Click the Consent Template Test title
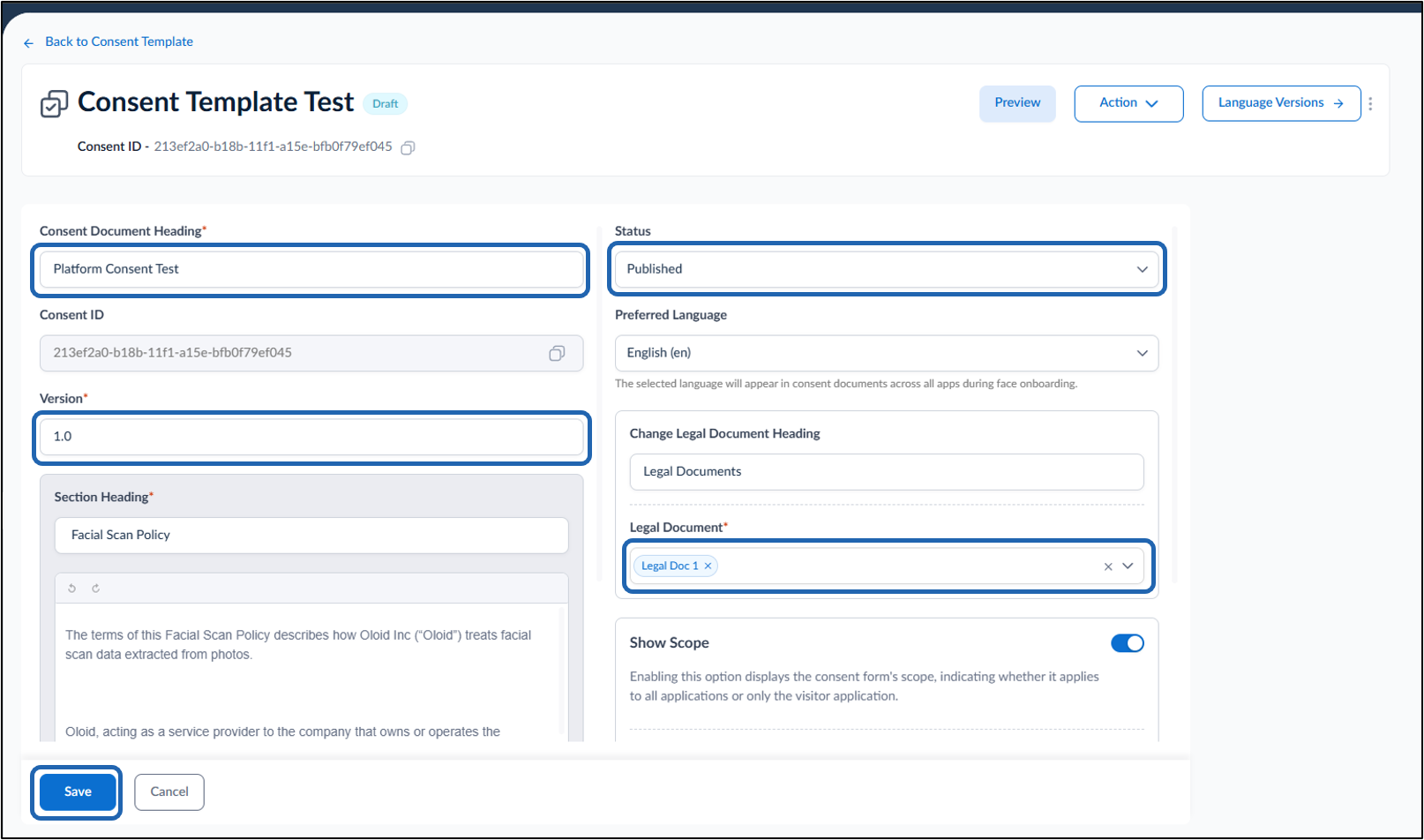1424x840 pixels. pos(216,102)
